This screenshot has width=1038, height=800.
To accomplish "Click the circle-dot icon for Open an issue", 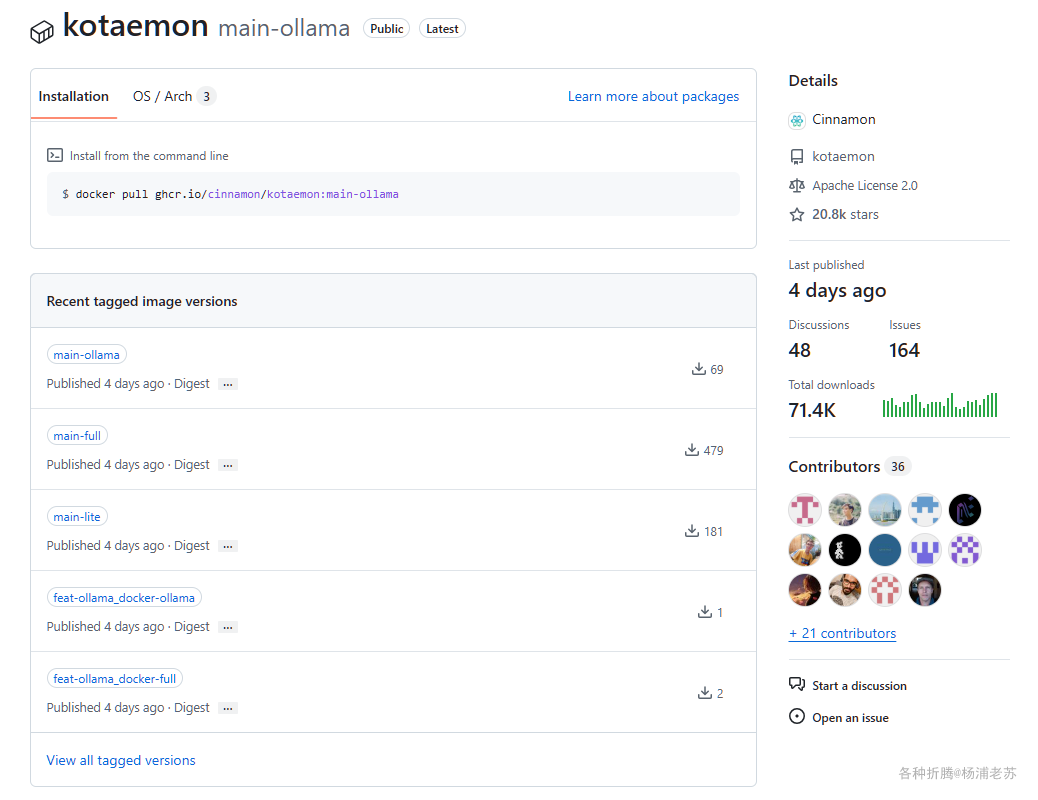I will 797,717.
